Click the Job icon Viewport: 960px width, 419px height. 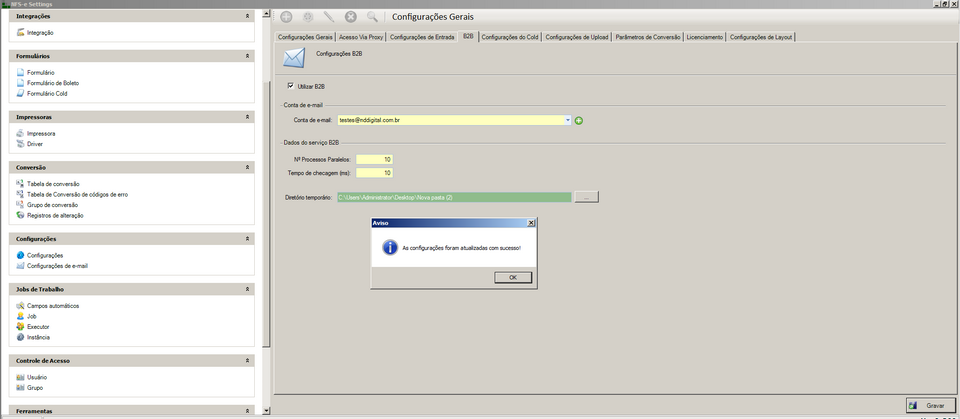[x=20, y=316]
